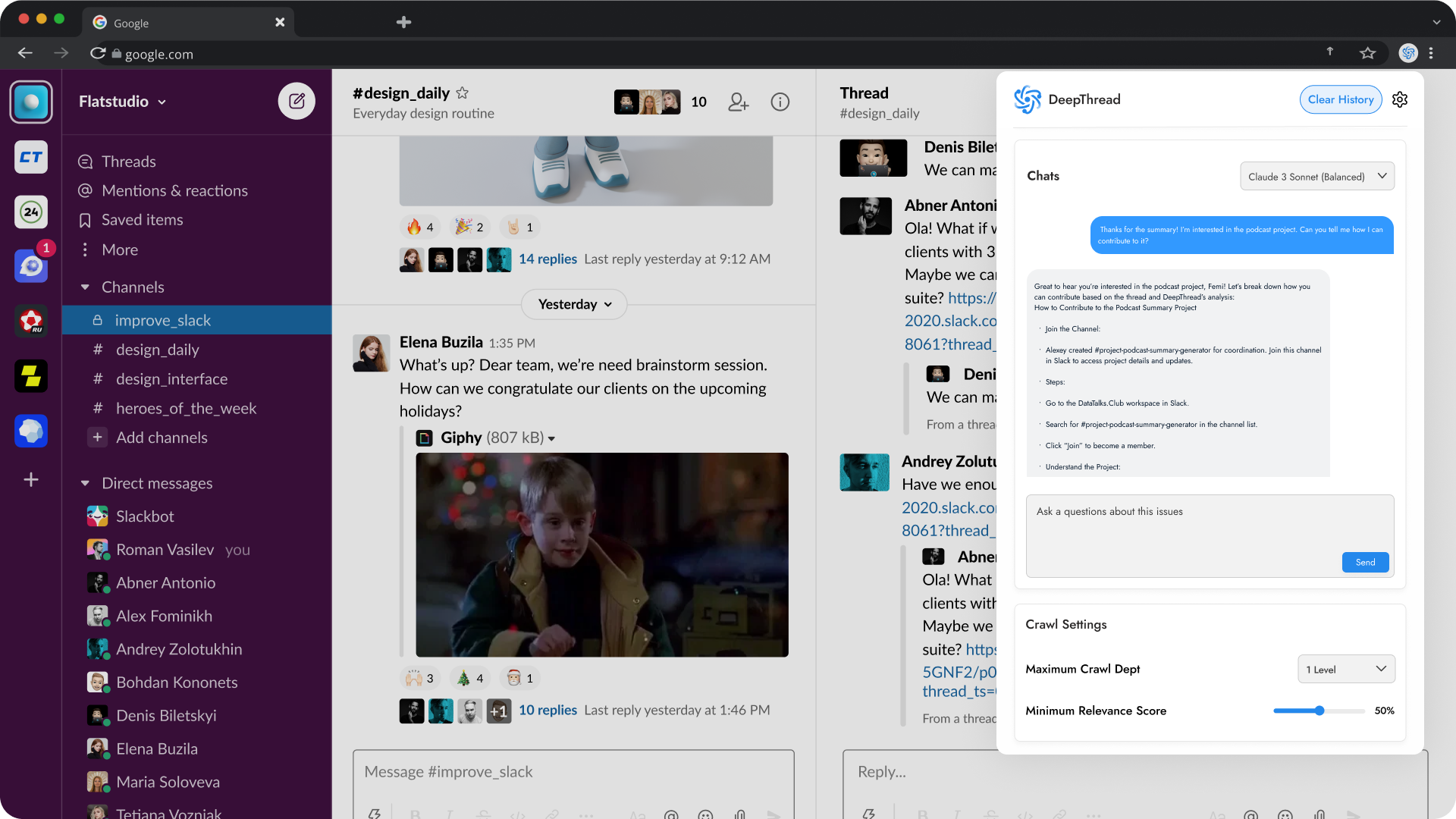Go back with the browser back arrow

tap(25, 53)
